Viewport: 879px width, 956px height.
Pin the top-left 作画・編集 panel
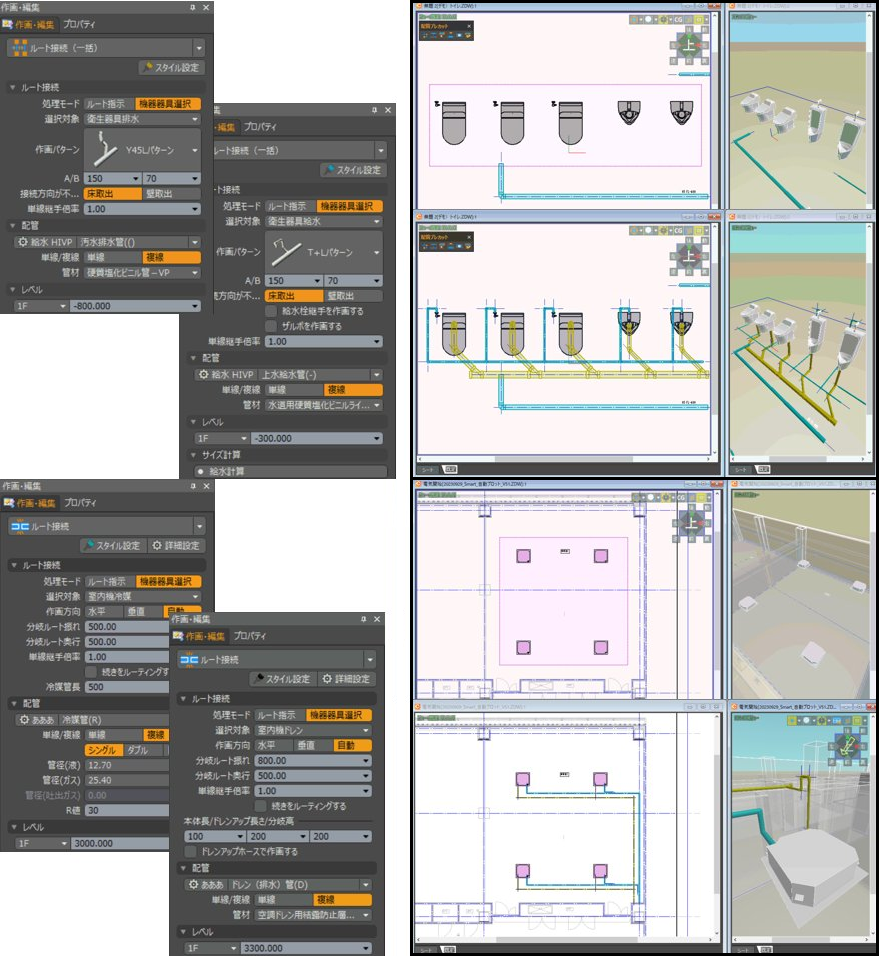tap(193, 7)
